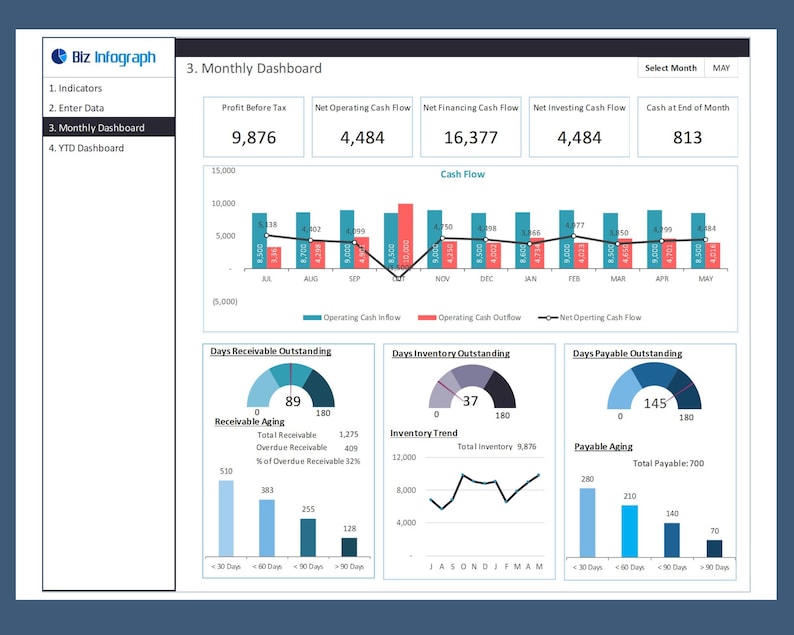Click the Profit Before Tax card value 9,876
The height and width of the screenshot is (635, 794).
pyautogui.click(x=254, y=137)
